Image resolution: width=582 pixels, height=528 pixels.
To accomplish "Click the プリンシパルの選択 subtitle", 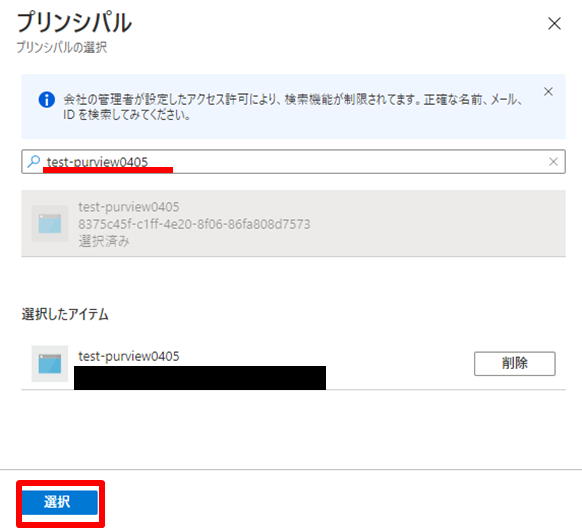I will tap(62, 47).
